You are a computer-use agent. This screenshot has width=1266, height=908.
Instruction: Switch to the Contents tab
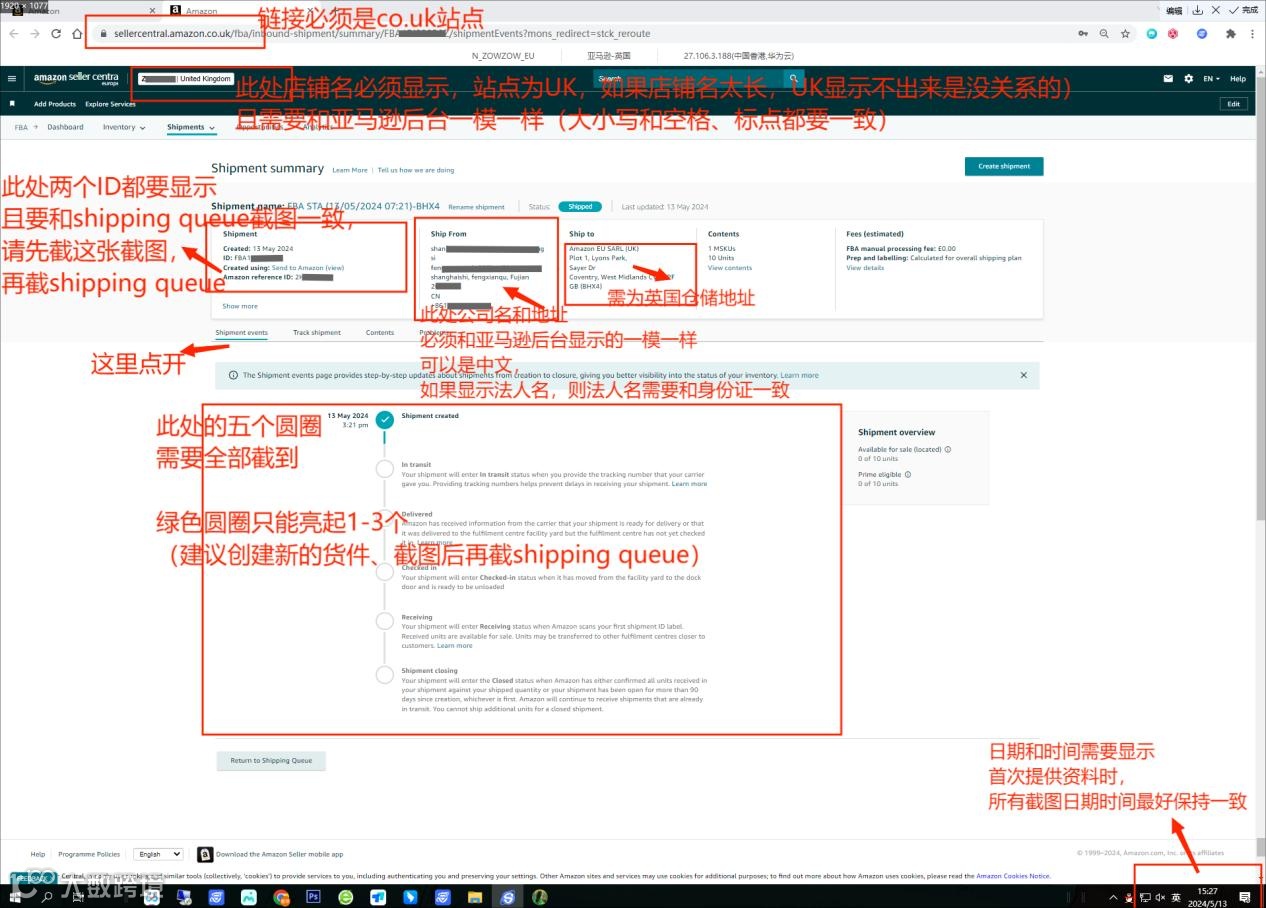[380, 333]
